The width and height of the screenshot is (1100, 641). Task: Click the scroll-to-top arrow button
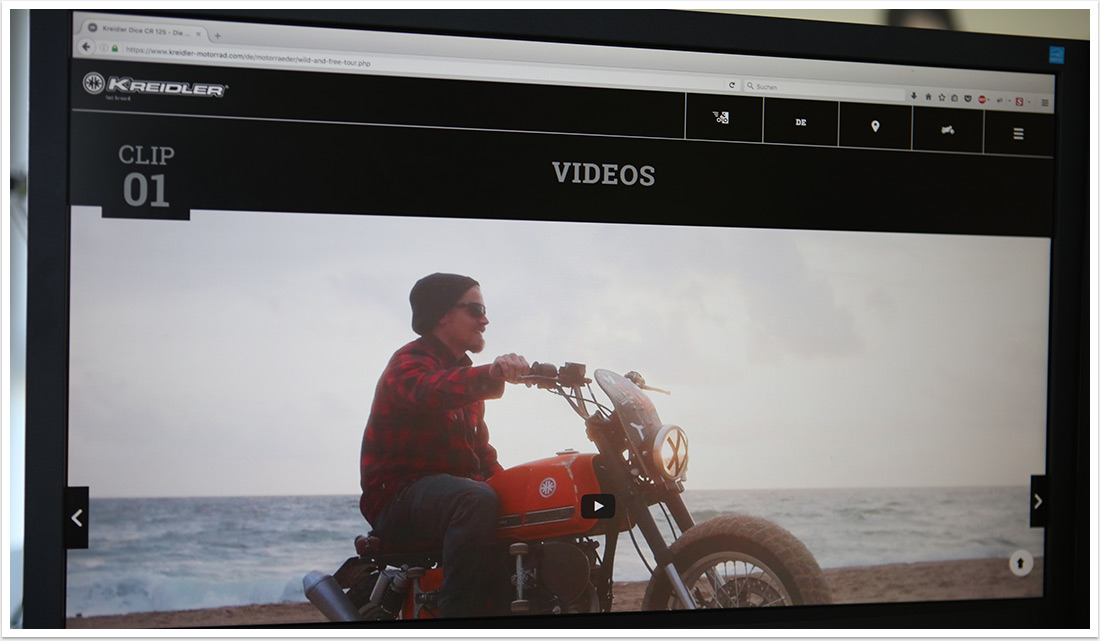coord(1021,563)
